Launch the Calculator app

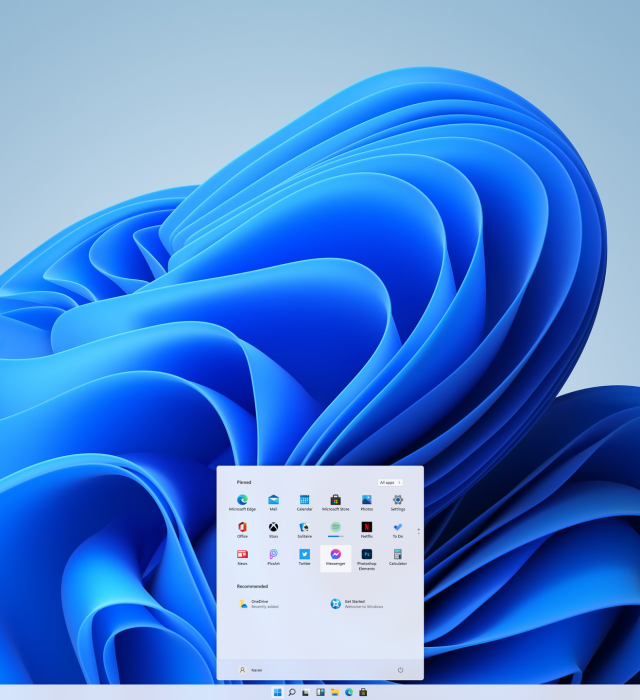pos(398,555)
